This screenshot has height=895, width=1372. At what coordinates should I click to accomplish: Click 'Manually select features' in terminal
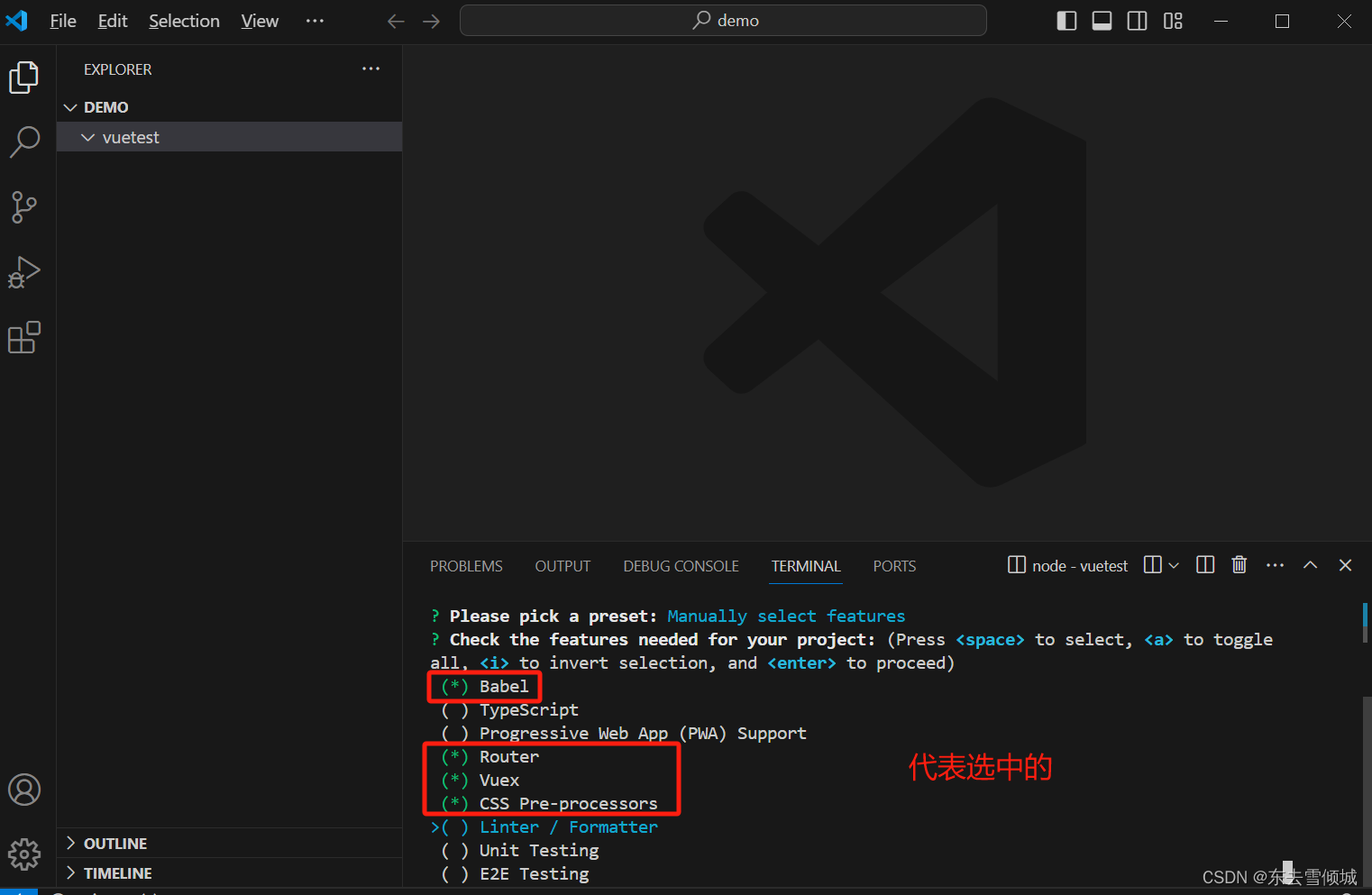[786, 616]
